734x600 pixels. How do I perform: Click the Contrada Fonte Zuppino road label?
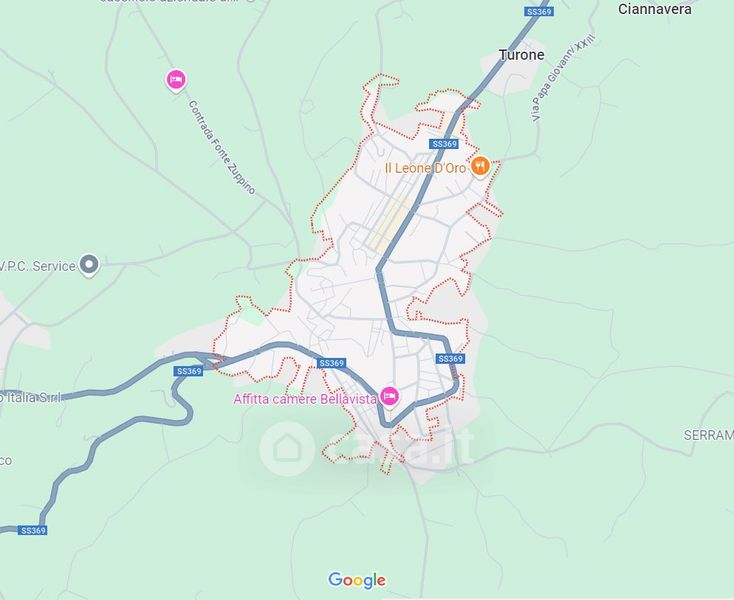pos(222,147)
